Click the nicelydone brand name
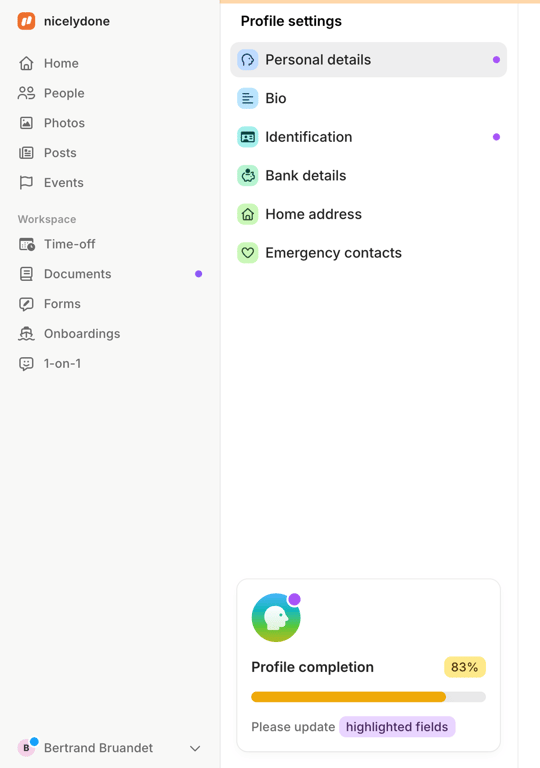Image resolution: width=540 pixels, height=768 pixels. (77, 21)
